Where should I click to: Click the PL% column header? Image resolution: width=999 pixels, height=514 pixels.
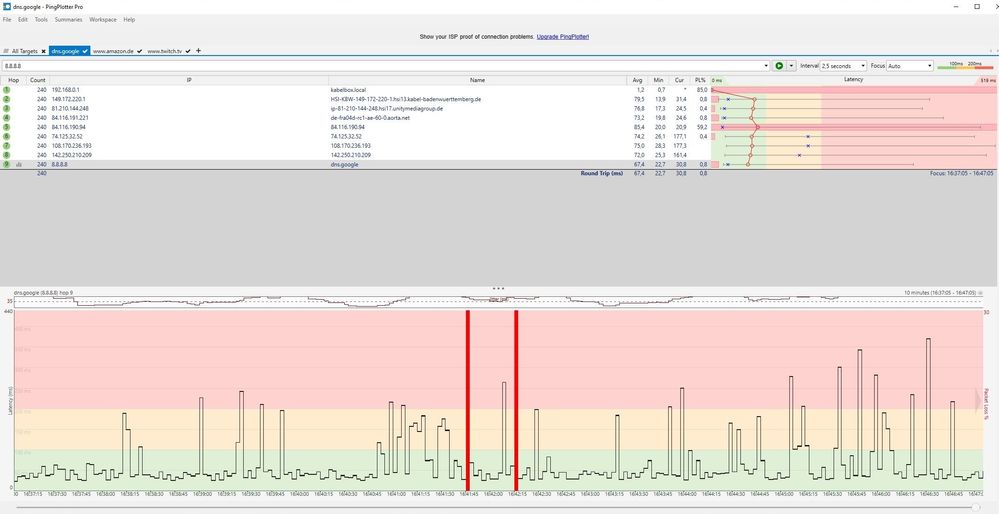click(700, 80)
